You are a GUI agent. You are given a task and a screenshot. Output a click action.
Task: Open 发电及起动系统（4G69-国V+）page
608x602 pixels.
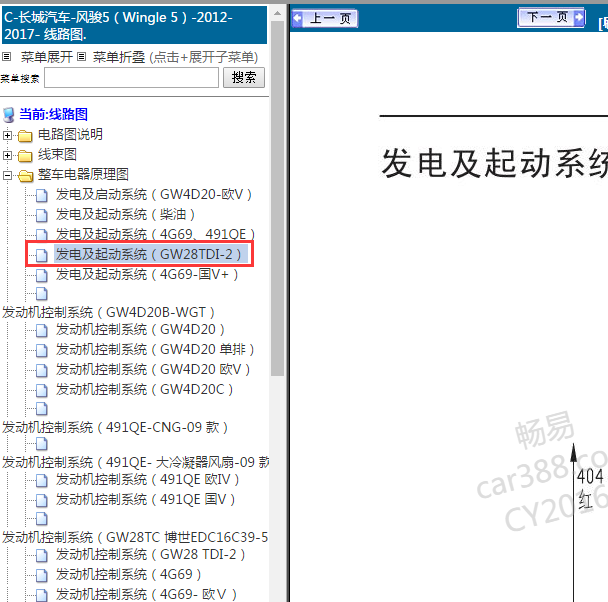click(147, 274)
